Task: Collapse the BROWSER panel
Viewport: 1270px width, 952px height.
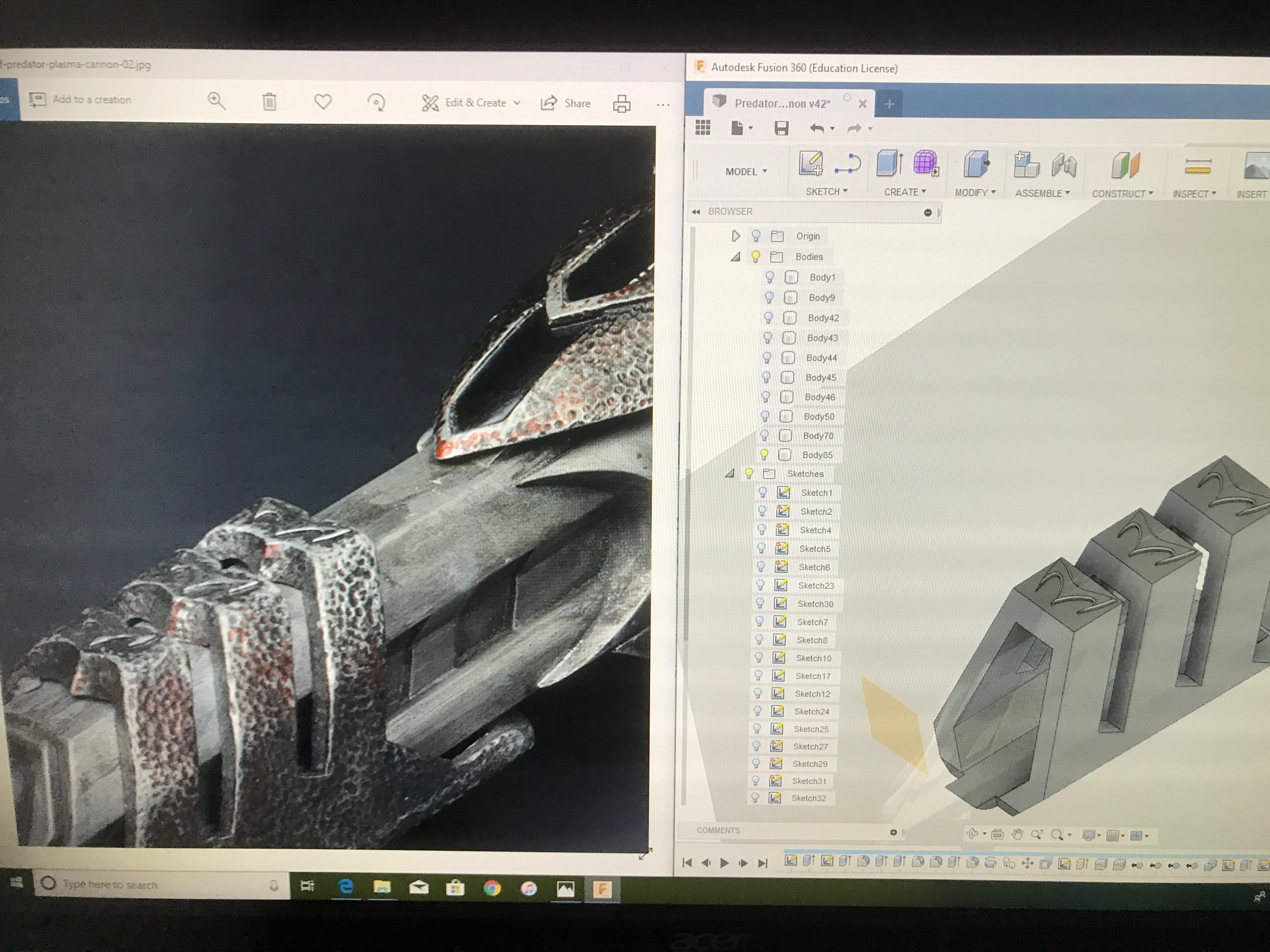Action: pos(696,212)
